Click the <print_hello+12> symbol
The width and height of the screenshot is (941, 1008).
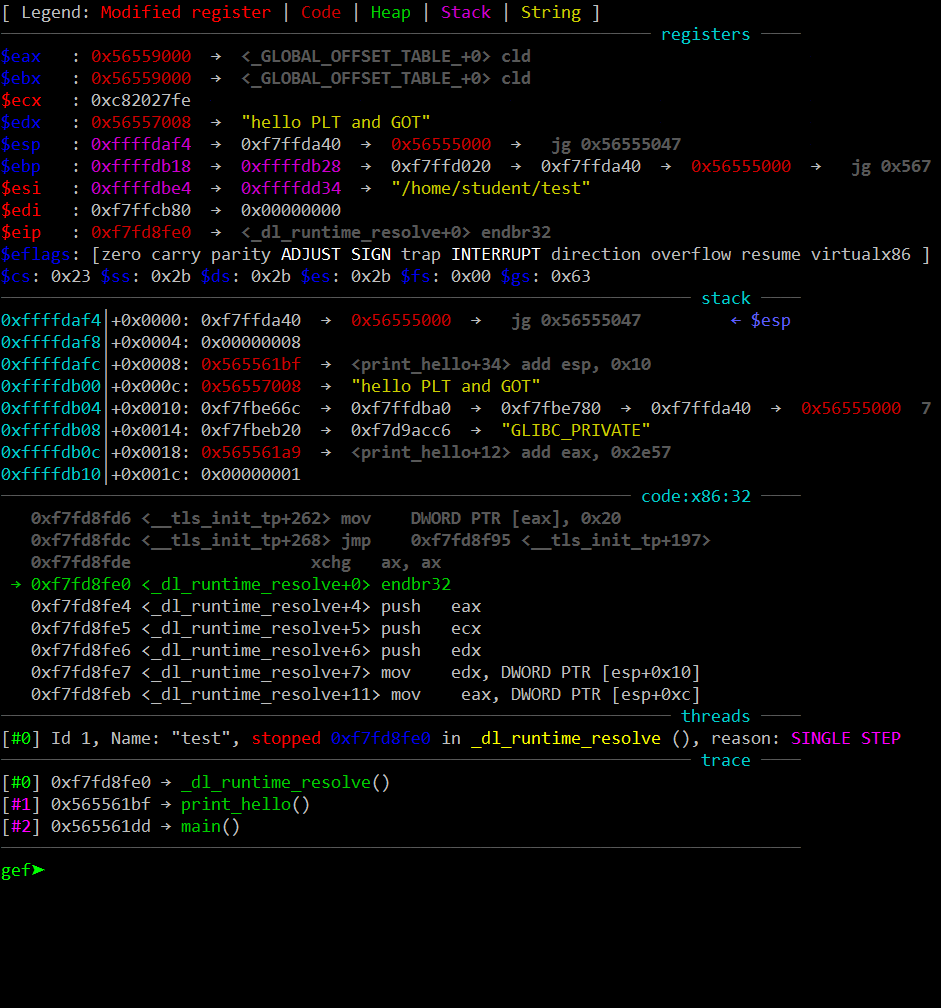[x=431, y=452]
